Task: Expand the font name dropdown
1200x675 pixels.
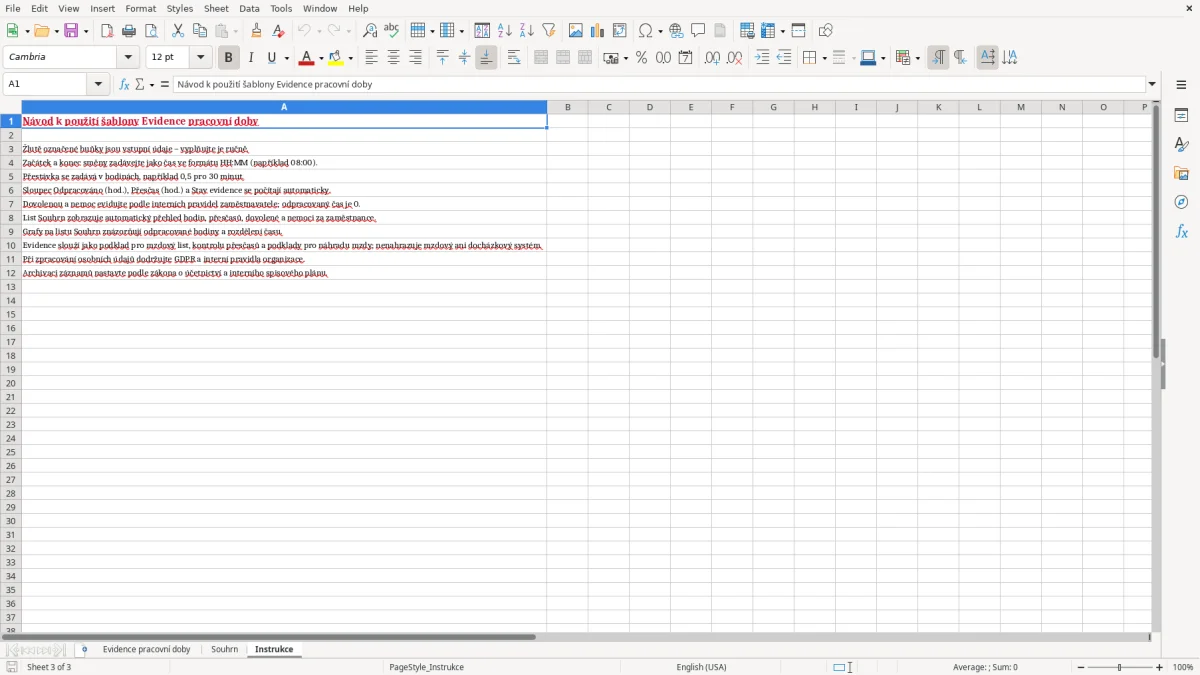Action: (x=128, y=58)
